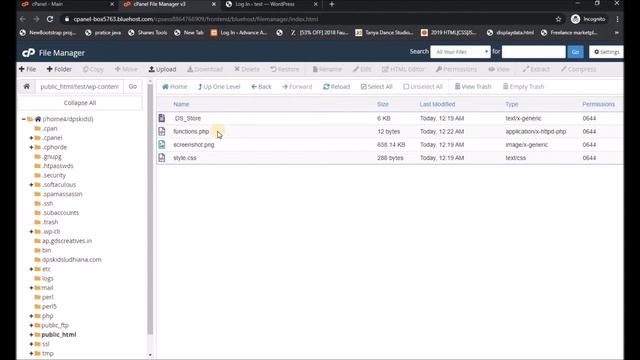Image resolution: width=640 pixels, height=360 pixels.
Task: Switch to cPanel - Main browser tab
Action: coord(68,4)
